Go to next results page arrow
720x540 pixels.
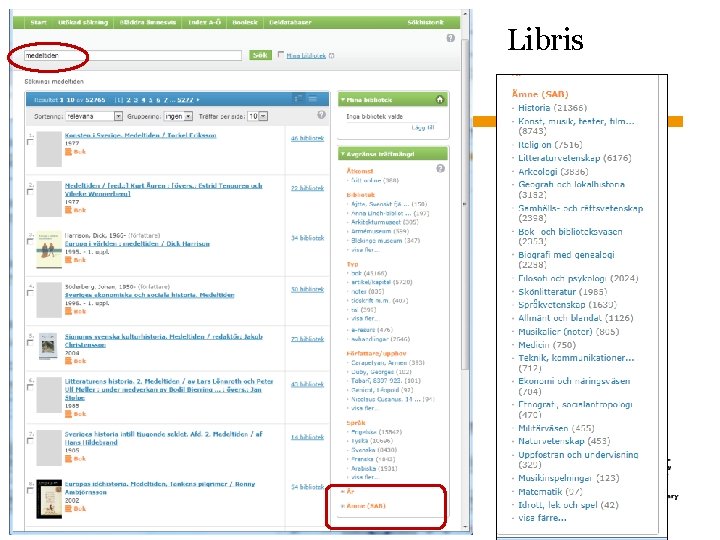point(198,100)
